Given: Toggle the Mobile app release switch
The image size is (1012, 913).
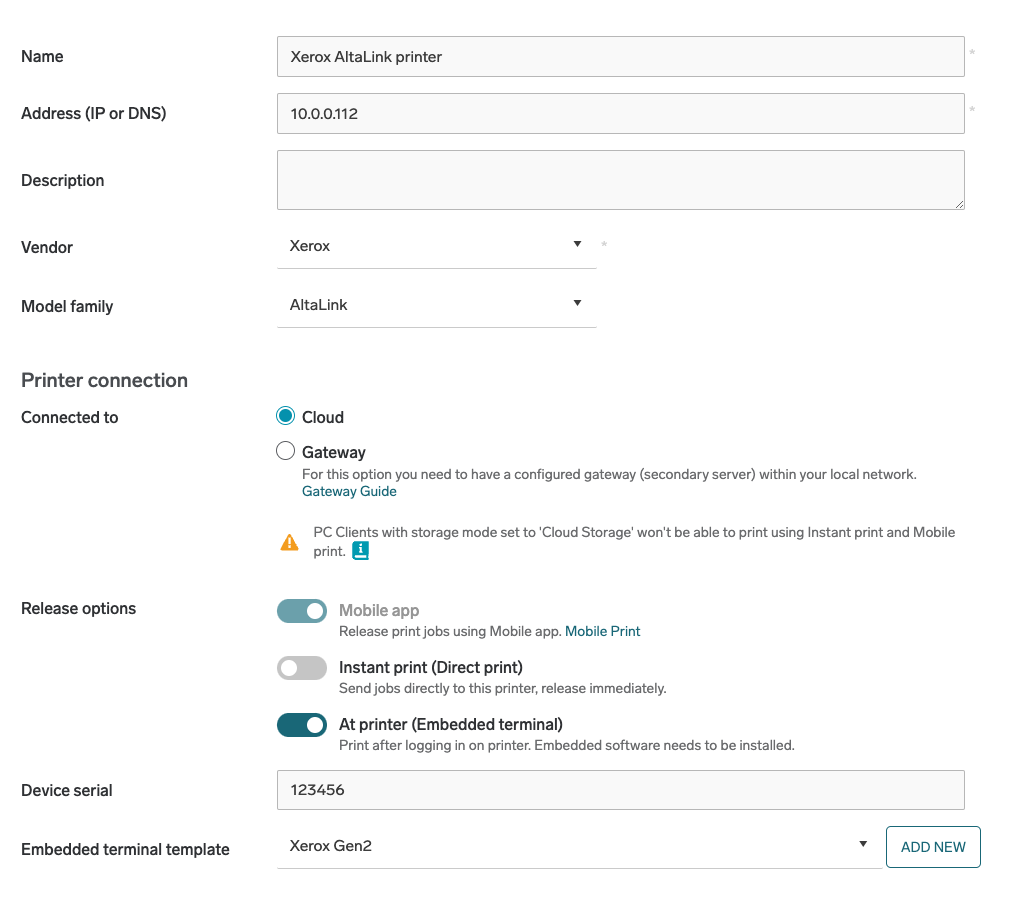Looking at the screenshot, I should (x=302, y=611).
